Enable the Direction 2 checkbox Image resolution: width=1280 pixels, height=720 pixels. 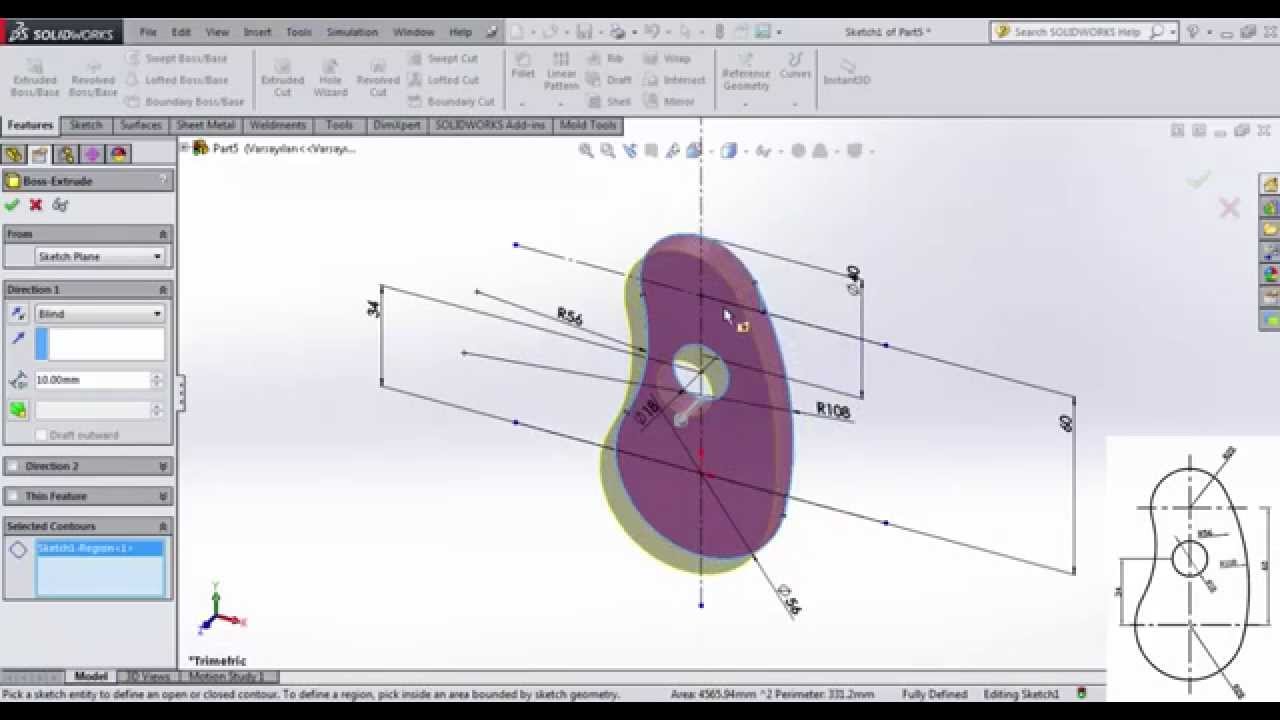click(x=14, y=466)
